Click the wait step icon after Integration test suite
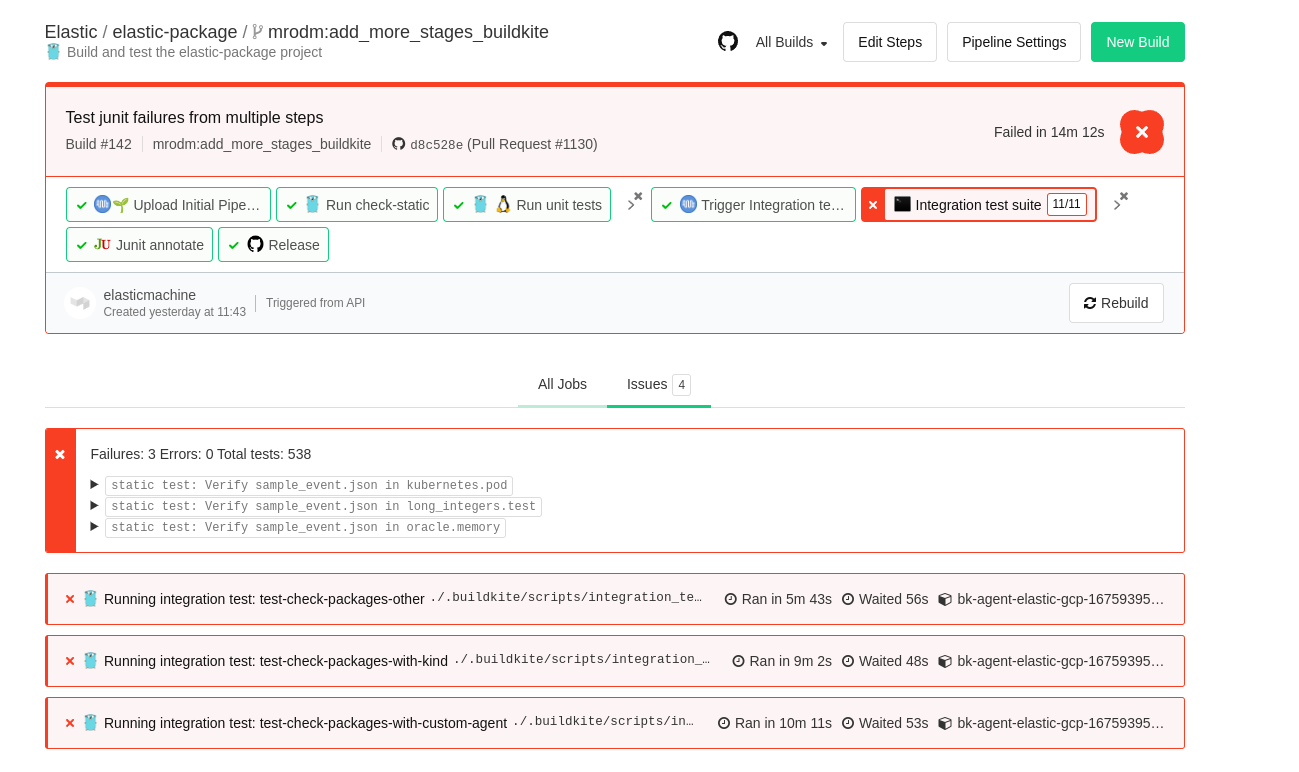The height and width of the screenshot is (772, 1299). pos(1120,202)
